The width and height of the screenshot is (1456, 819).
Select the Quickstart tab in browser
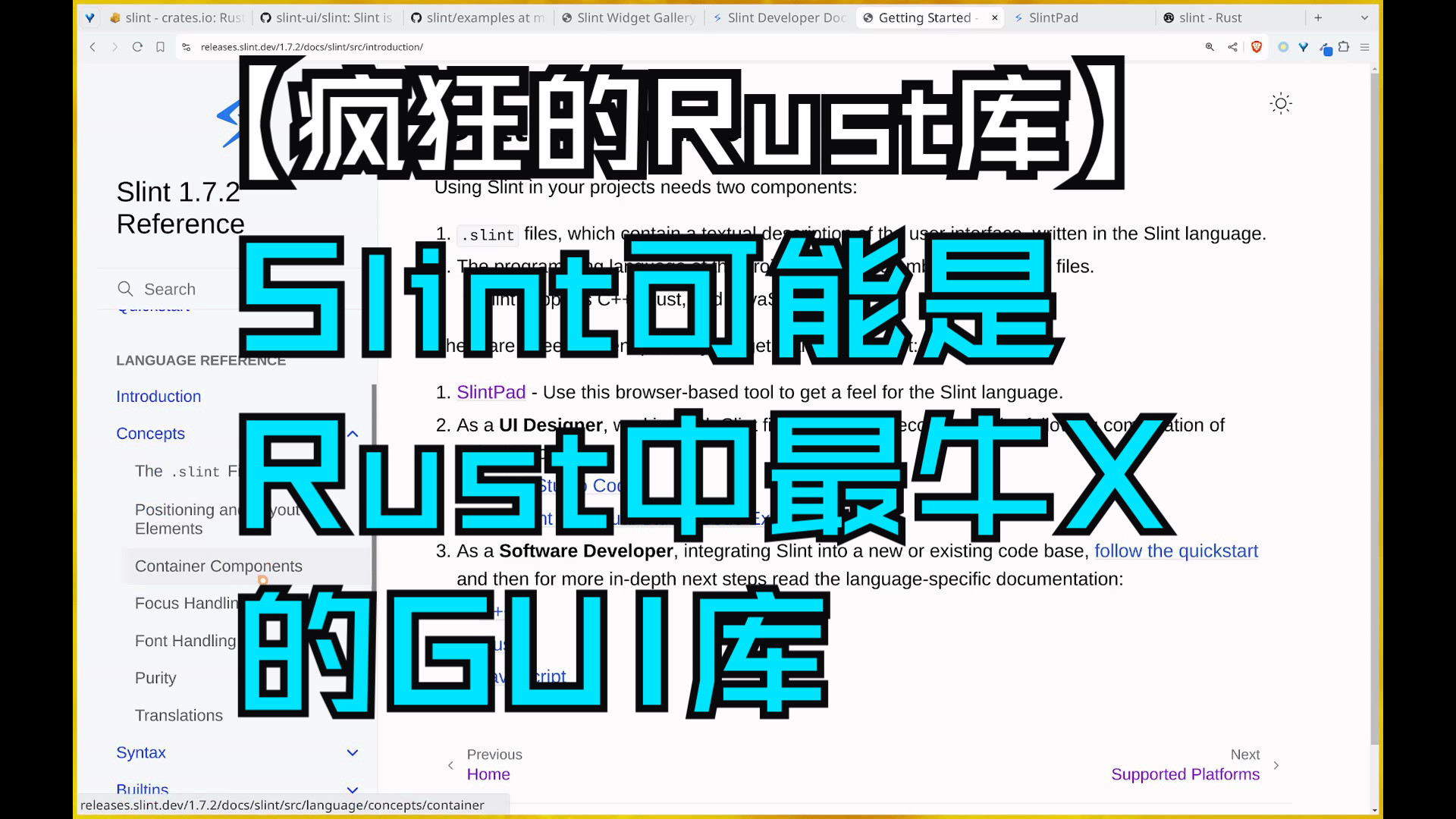(154, 306)
